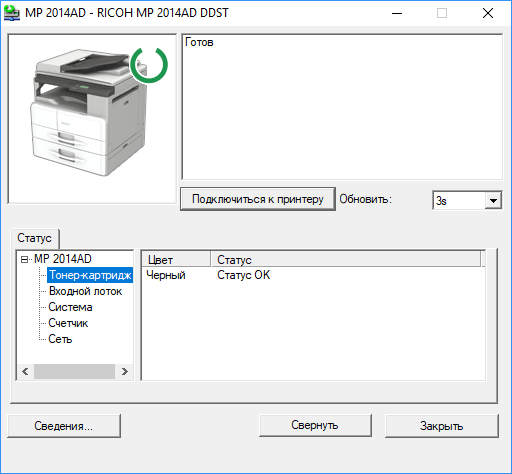Click the Цвет column header

[x=176, y=259]
